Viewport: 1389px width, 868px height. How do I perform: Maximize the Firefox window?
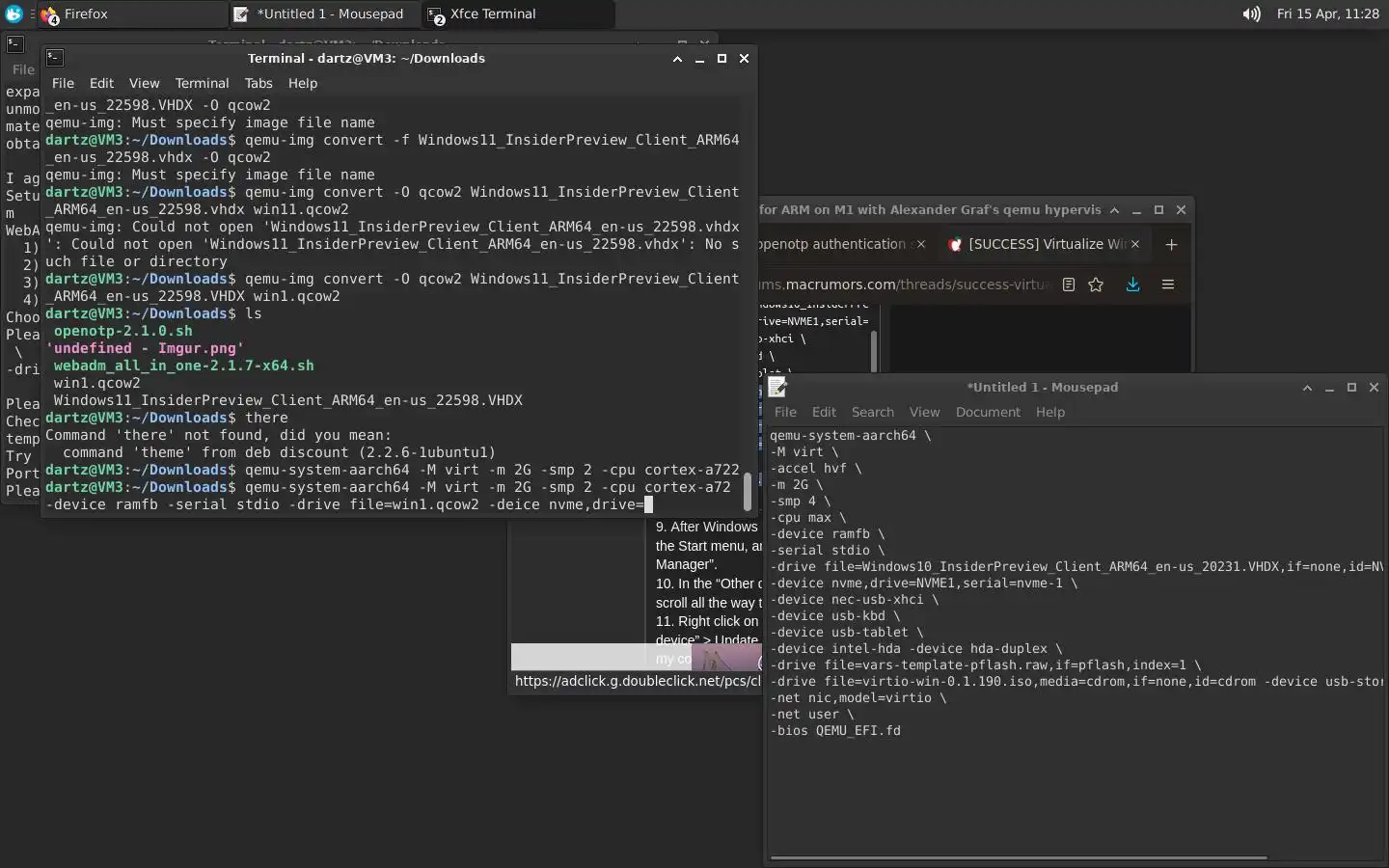point(1158,209)
